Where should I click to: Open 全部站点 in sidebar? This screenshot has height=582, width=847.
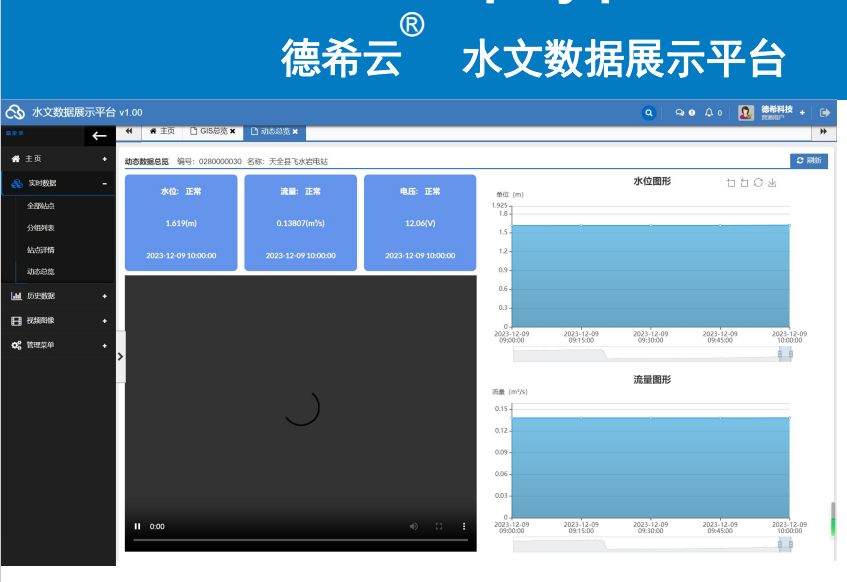pyautogui.click(x=41, y=206)
